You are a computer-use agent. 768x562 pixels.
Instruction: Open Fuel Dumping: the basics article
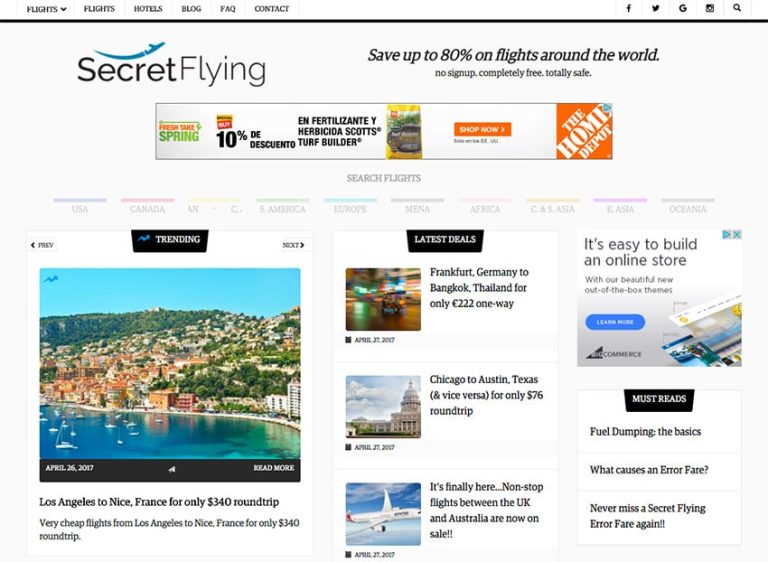coord(645,432)
